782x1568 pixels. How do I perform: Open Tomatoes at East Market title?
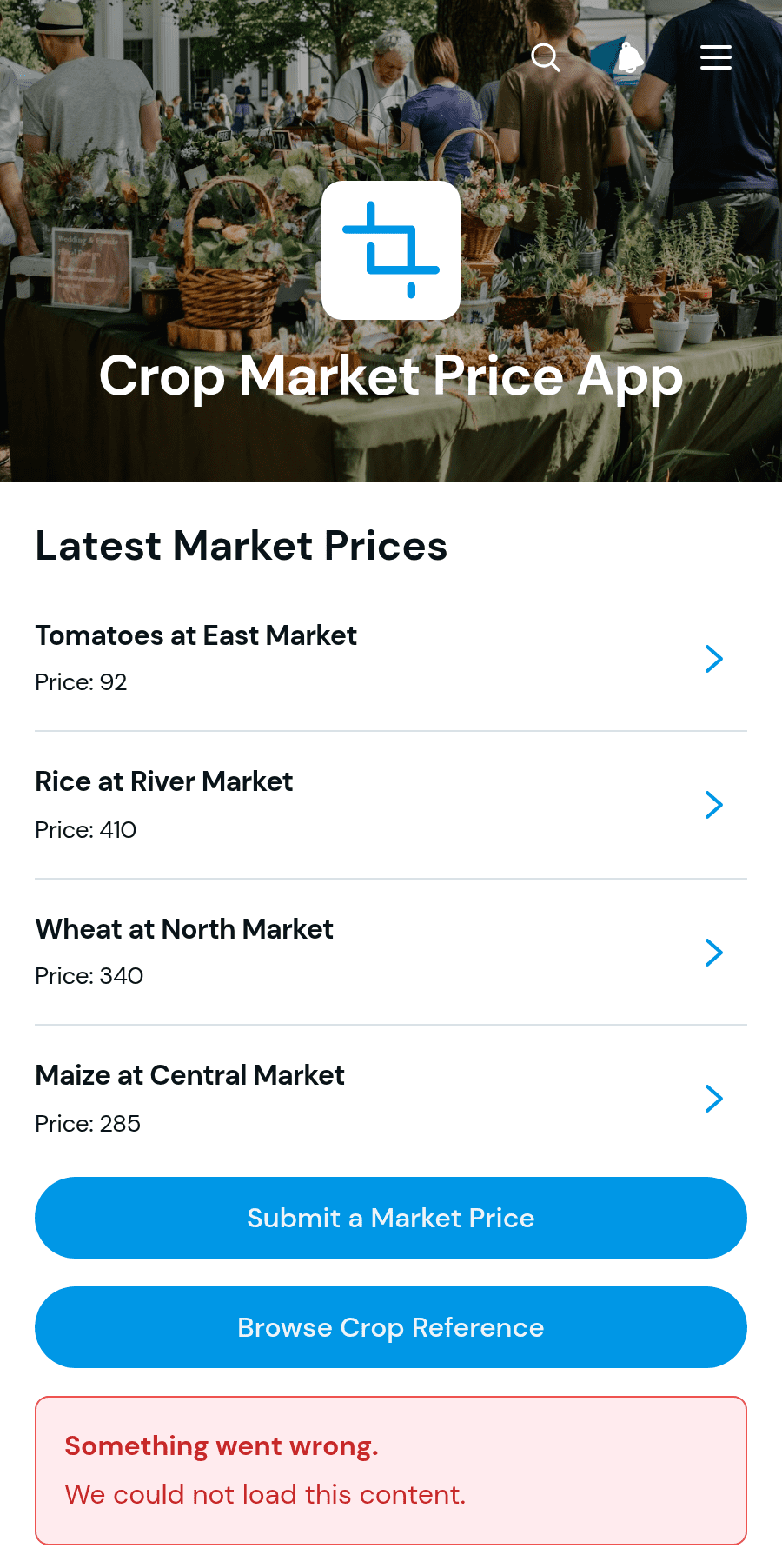click(x=196, y=635)
